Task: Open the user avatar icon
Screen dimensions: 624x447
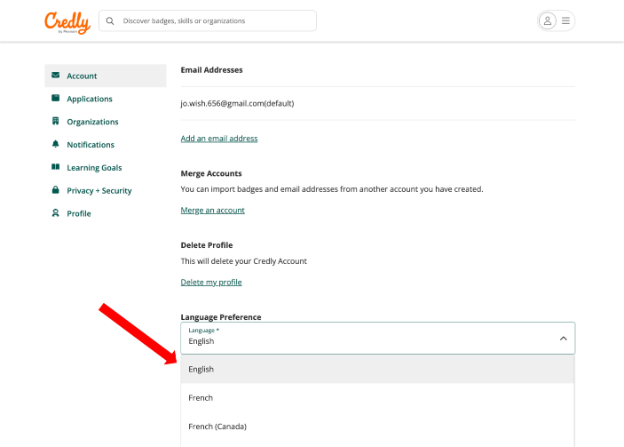Action: point(548,21)
